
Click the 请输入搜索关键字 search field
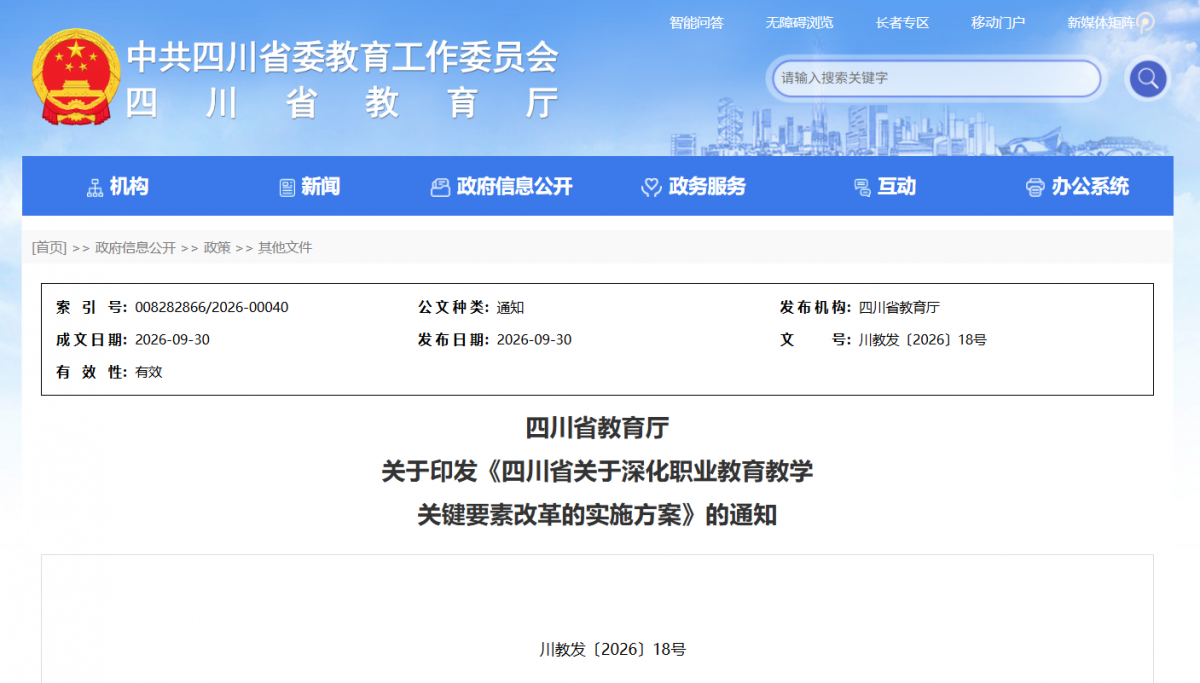pyautogui.click(x=936, y=78)
